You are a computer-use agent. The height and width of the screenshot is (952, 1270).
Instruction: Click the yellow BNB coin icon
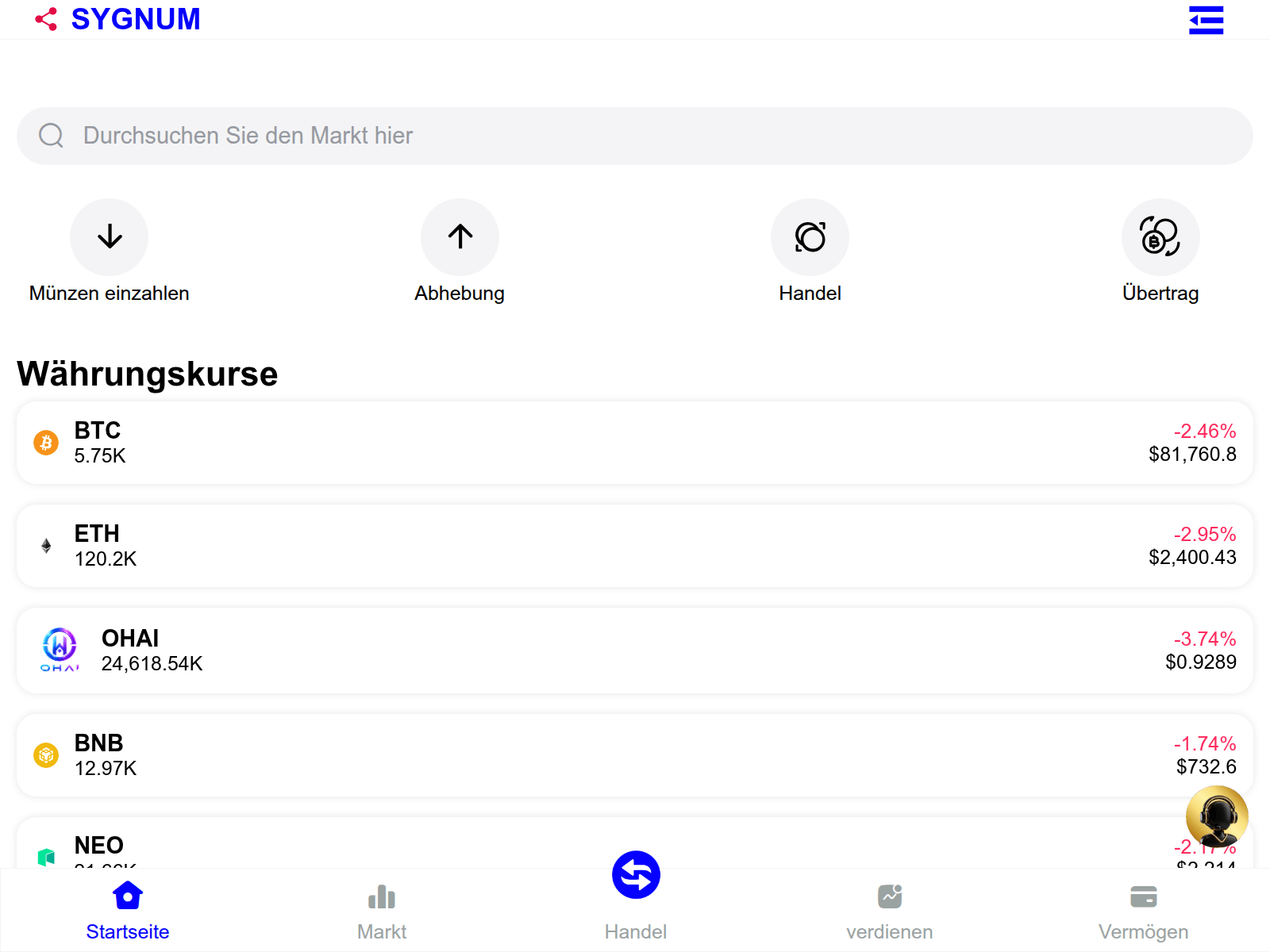click(46, 755)
